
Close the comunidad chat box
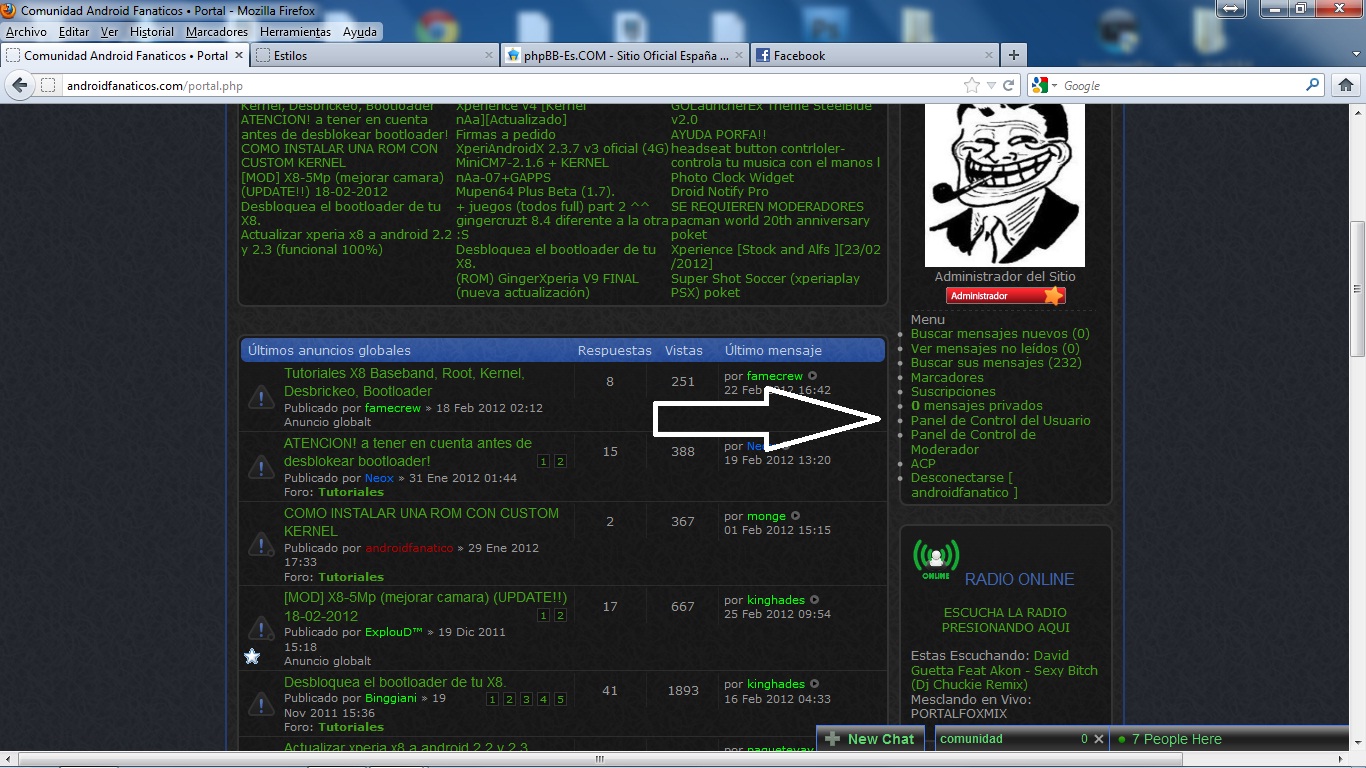click(x=1098, y=739)
